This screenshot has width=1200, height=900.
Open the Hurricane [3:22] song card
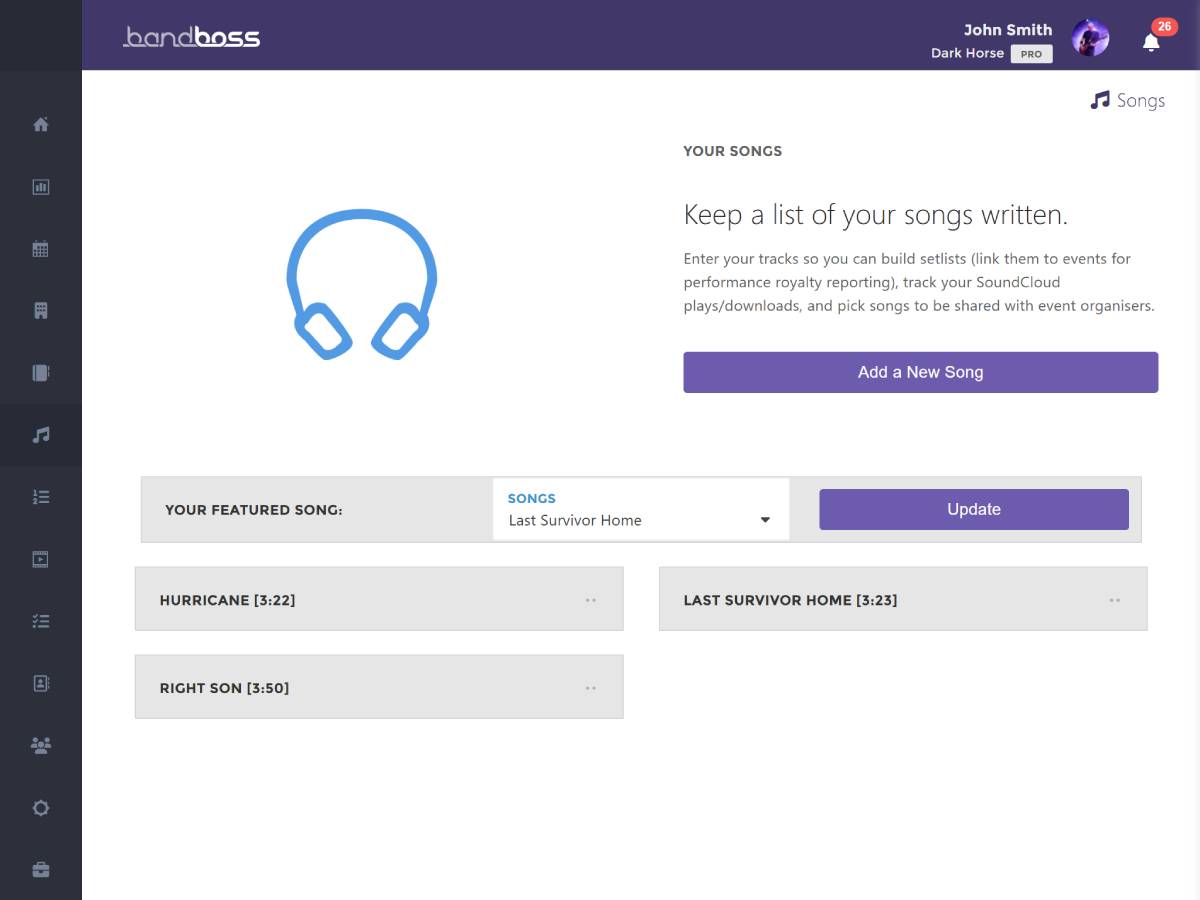click(379, 599)
